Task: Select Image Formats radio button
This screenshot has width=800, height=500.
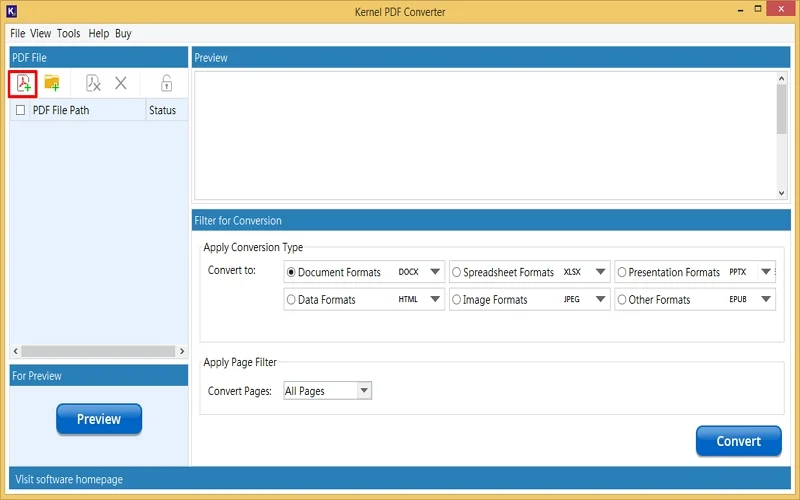Action: 456,299
